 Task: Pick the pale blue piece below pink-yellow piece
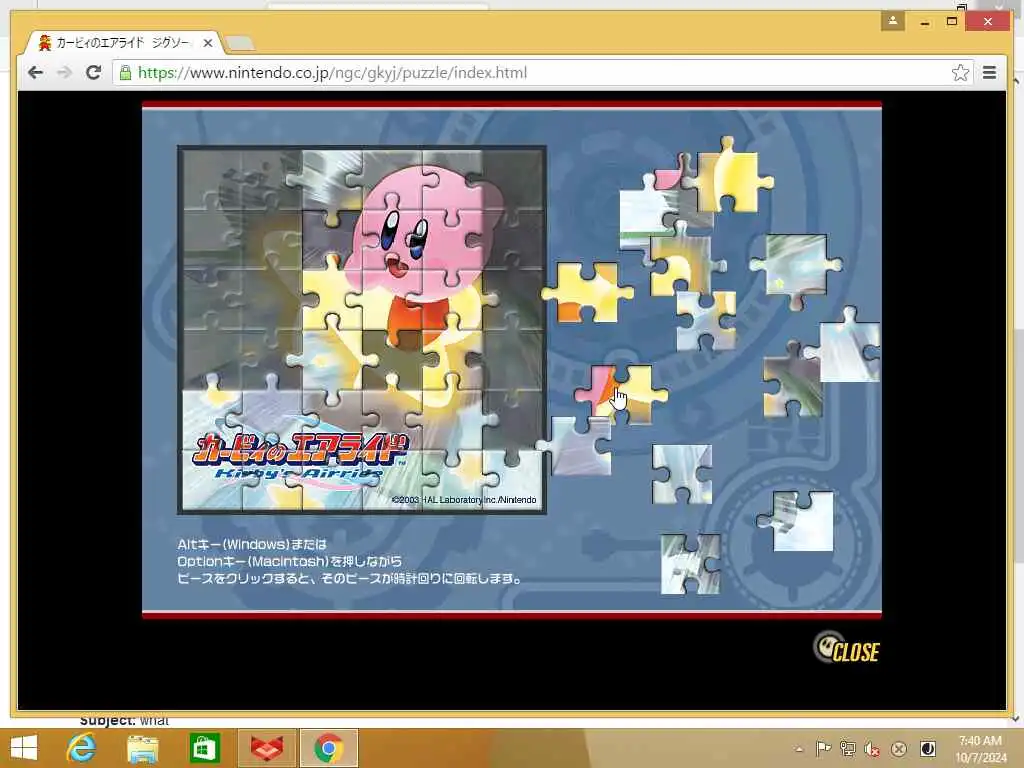682,474
